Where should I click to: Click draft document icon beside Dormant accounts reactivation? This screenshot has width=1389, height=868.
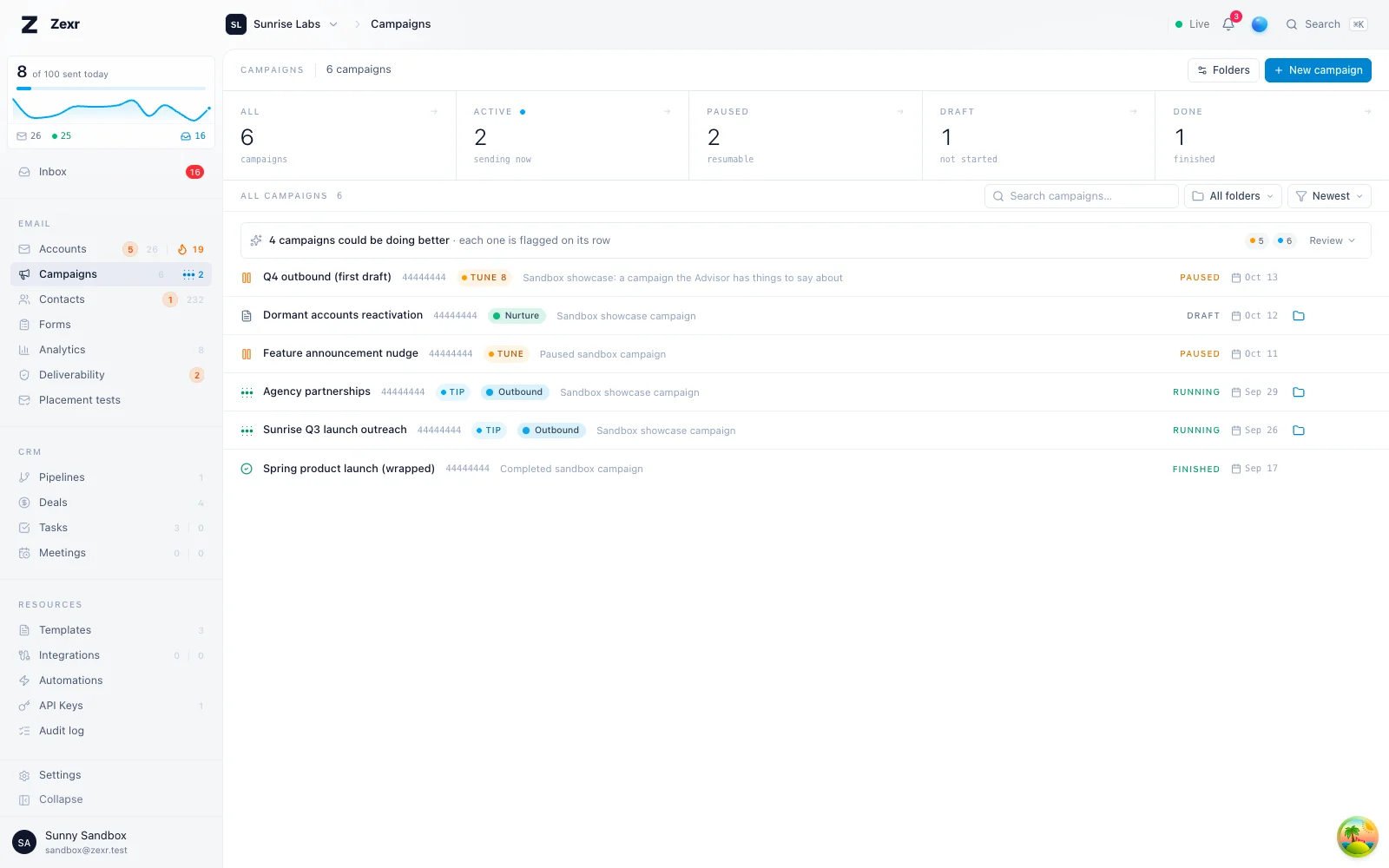247,316
